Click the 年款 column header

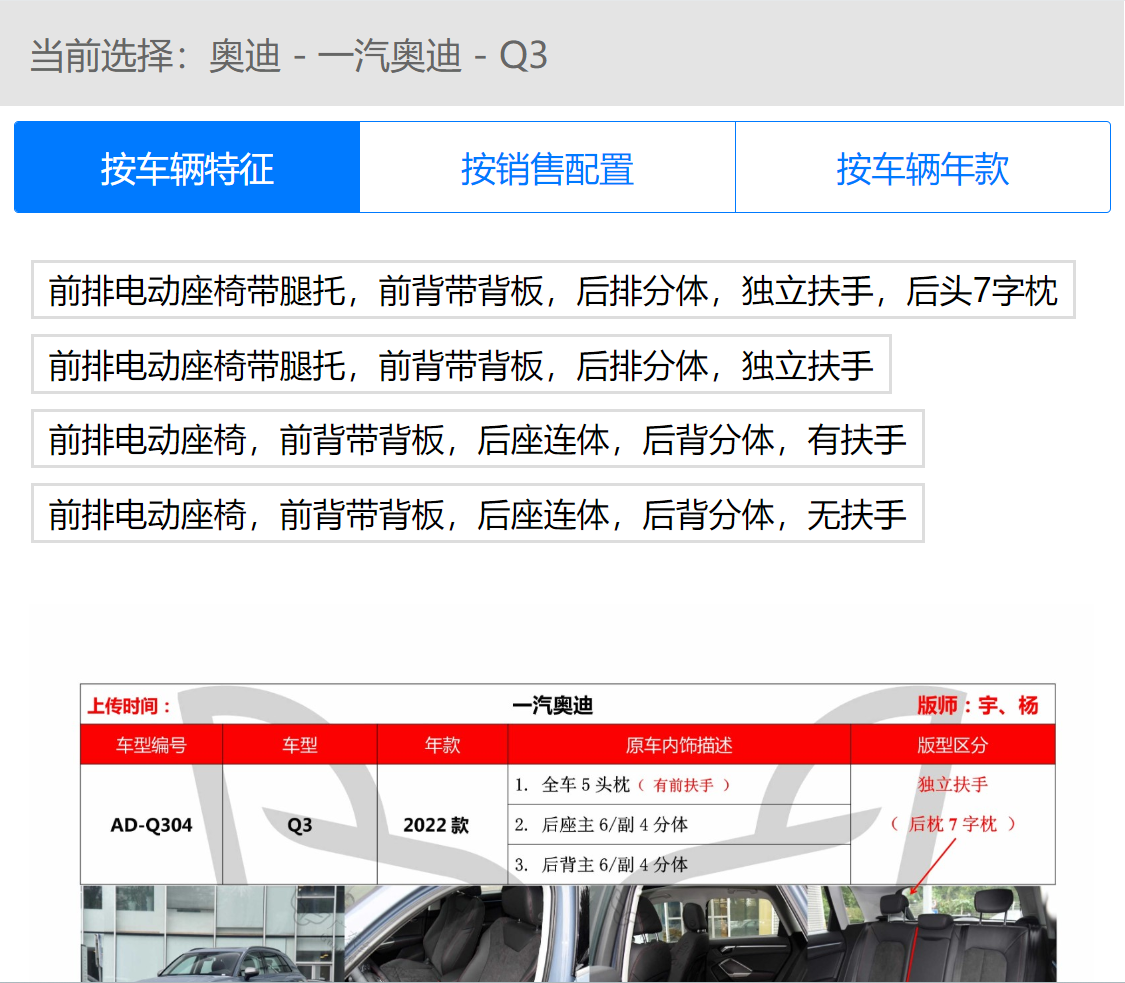click(443, 745)
